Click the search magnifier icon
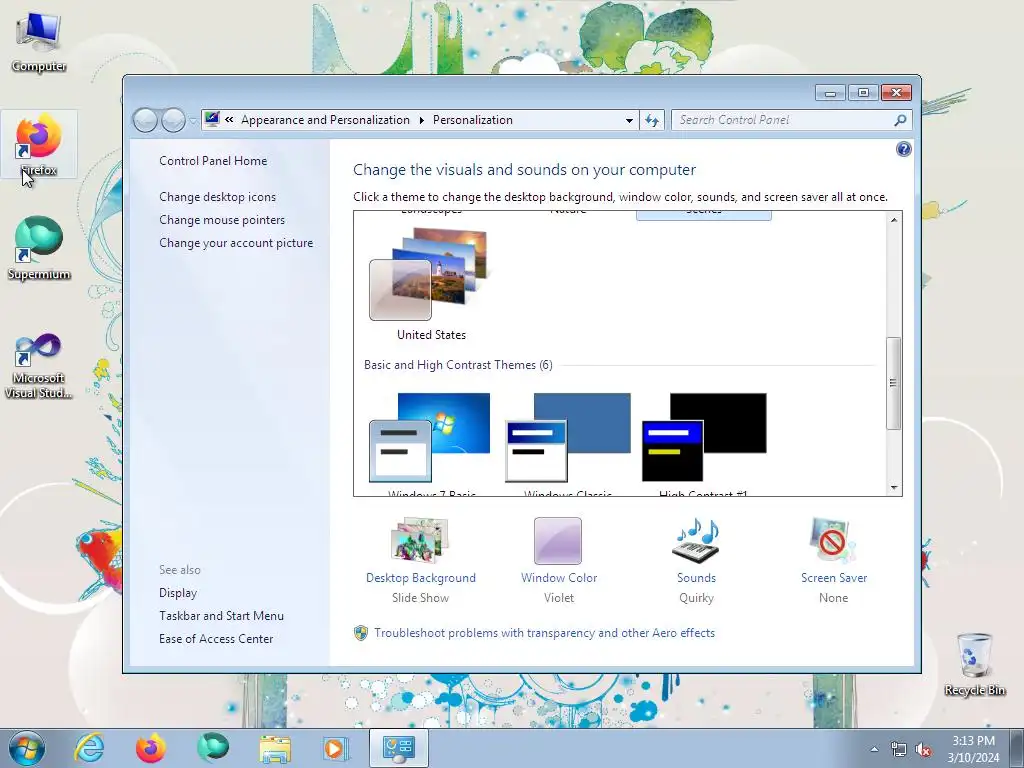Screen dimensions: 1024x768 click(900, 120)
